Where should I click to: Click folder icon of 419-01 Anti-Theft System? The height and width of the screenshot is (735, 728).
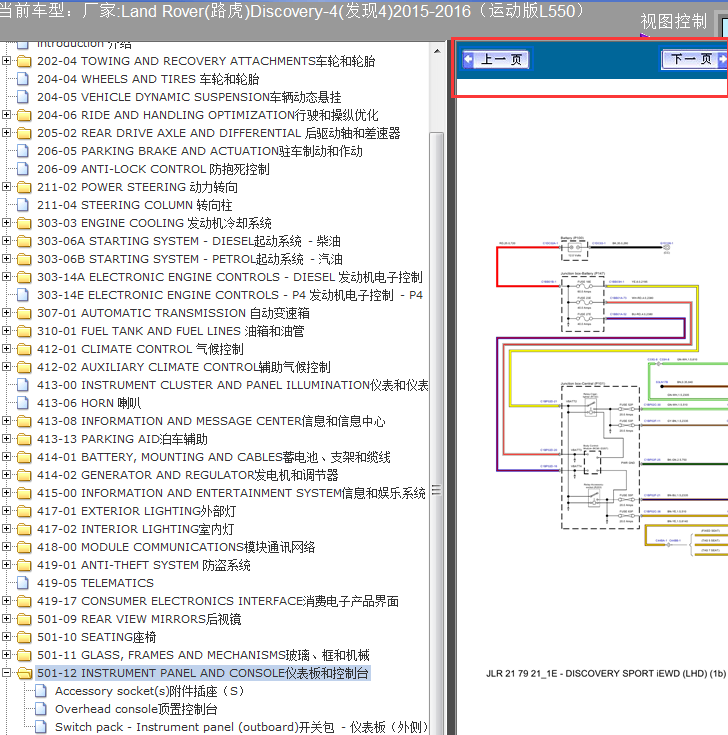24,565
